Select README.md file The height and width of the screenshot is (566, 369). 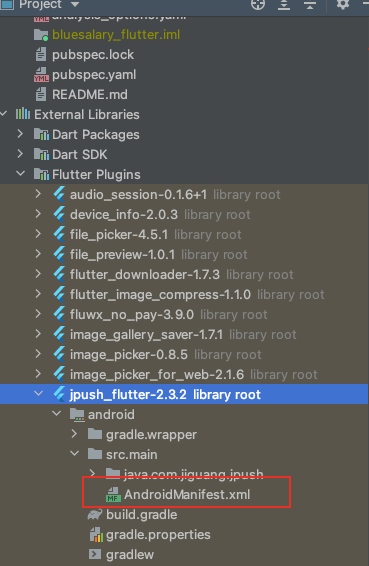[90, 95]
